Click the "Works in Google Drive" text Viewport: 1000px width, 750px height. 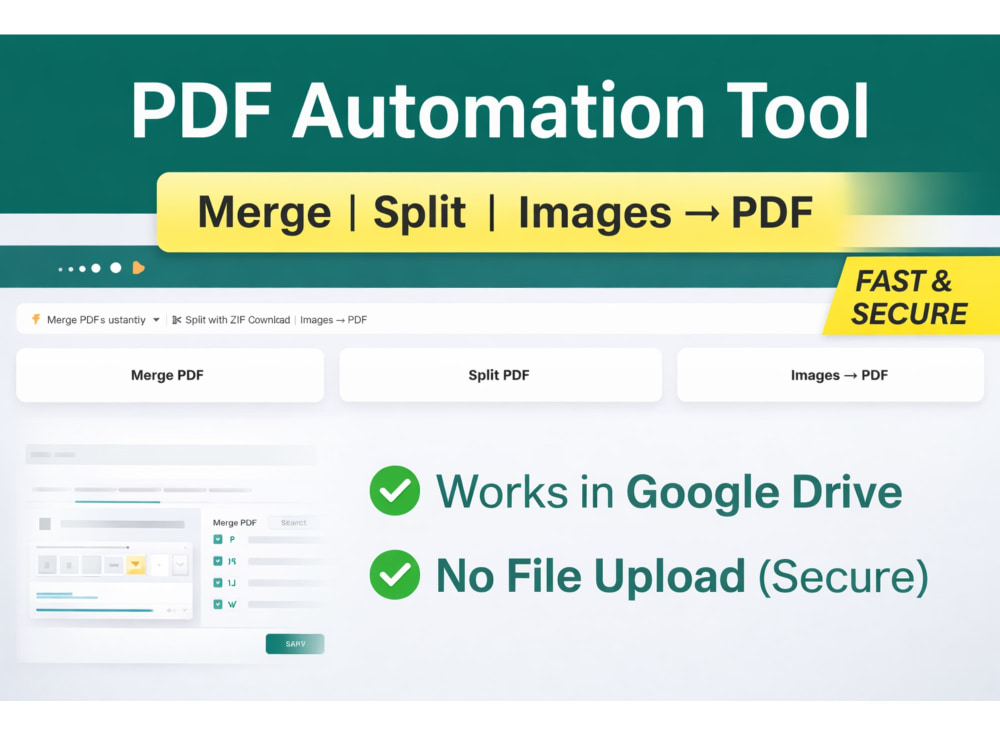669,492
